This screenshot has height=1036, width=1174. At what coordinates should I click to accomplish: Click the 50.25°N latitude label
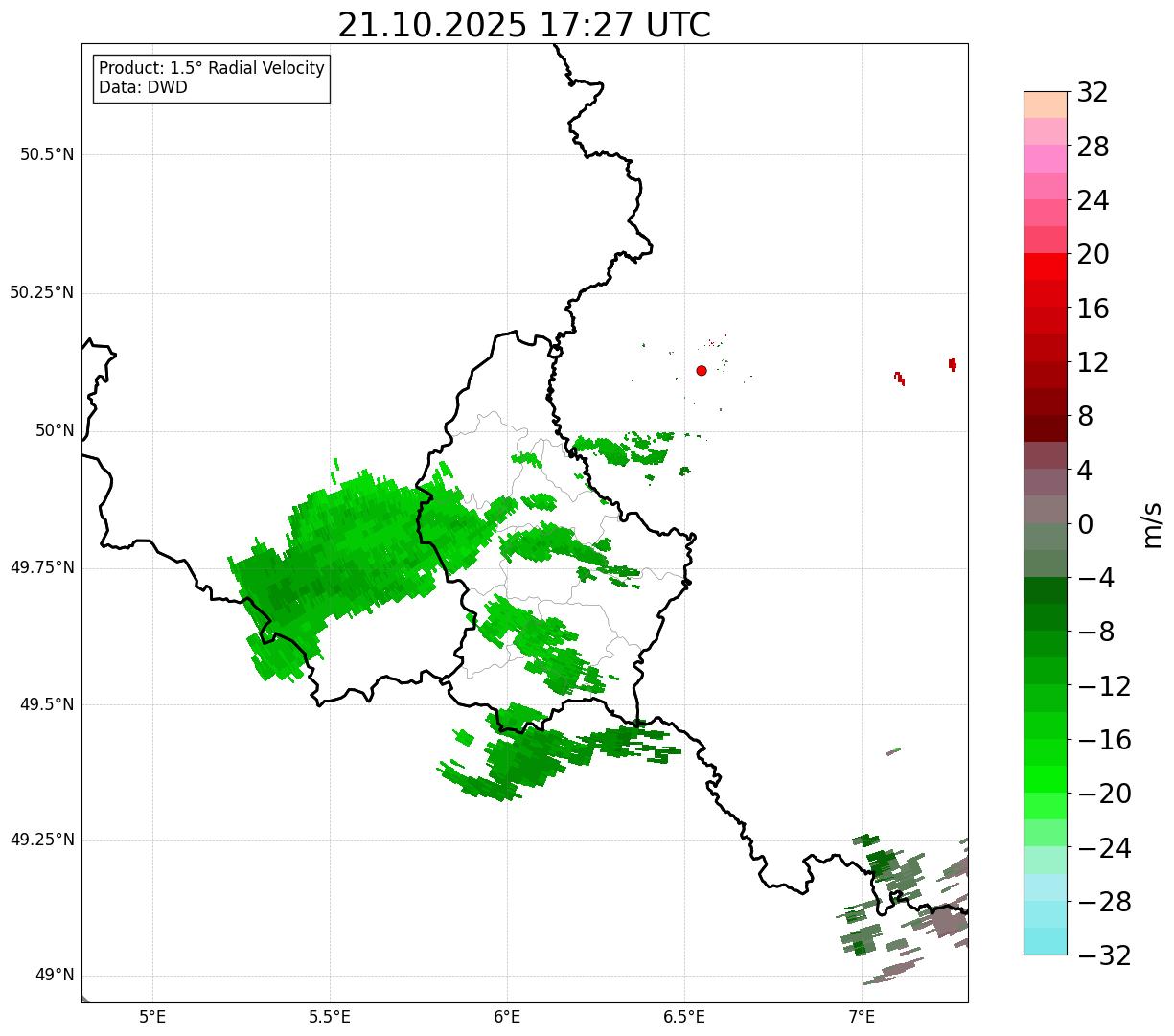(42, 292)
